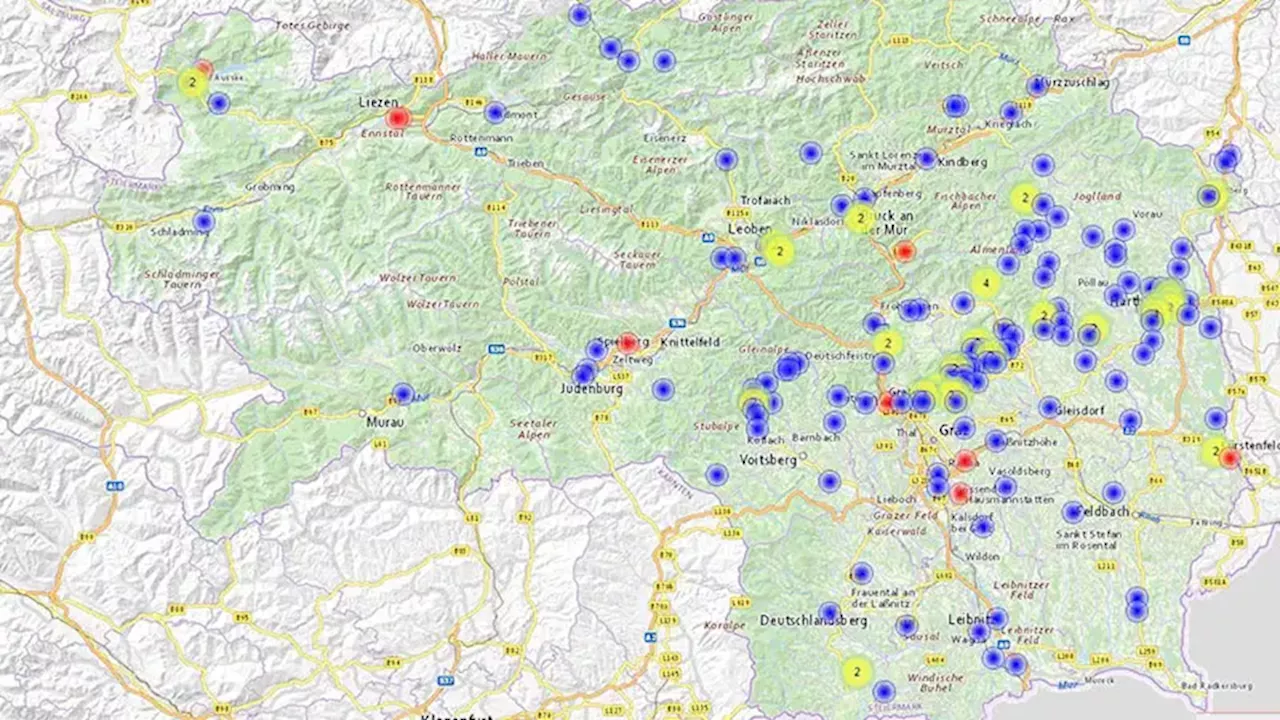Viewport: 1280px width, 720px height.
Task: Click the Liezen town label
Action: tap(379, 102)
